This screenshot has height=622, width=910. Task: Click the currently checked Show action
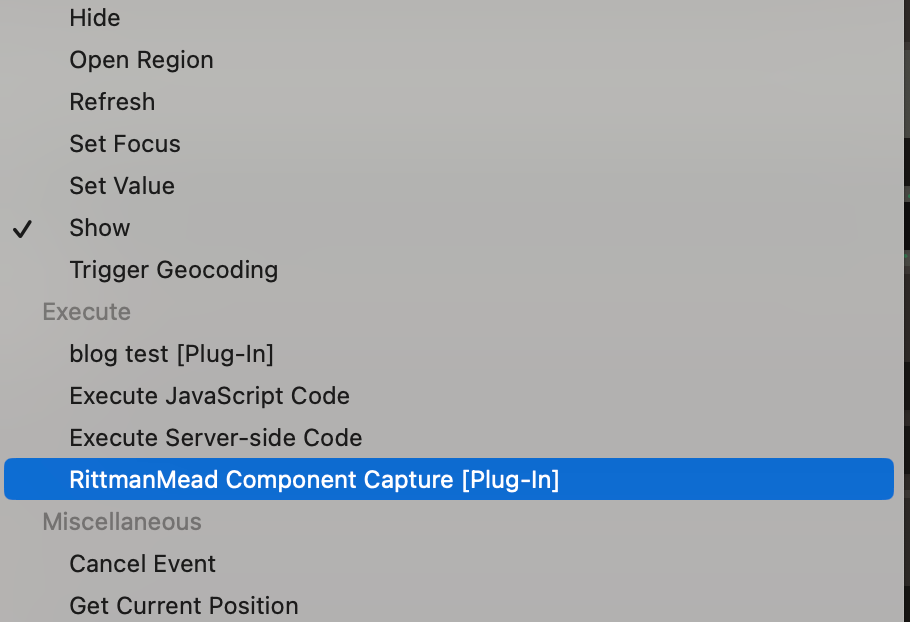(99, 228)
